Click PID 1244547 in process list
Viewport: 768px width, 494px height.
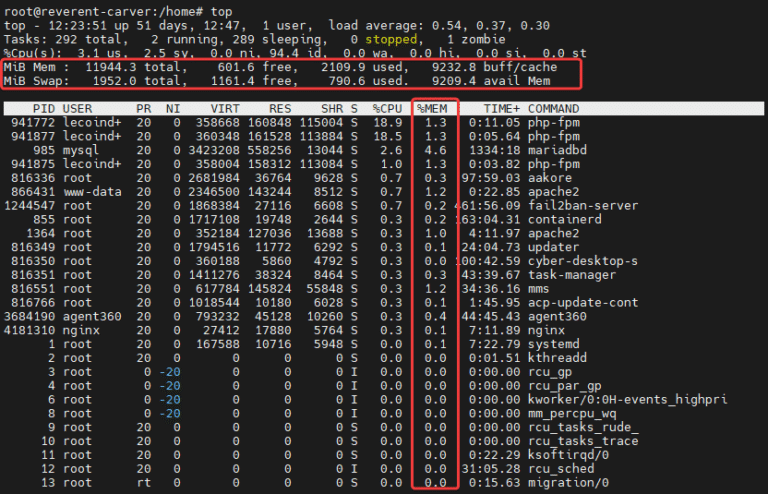[x=29, y=205]
